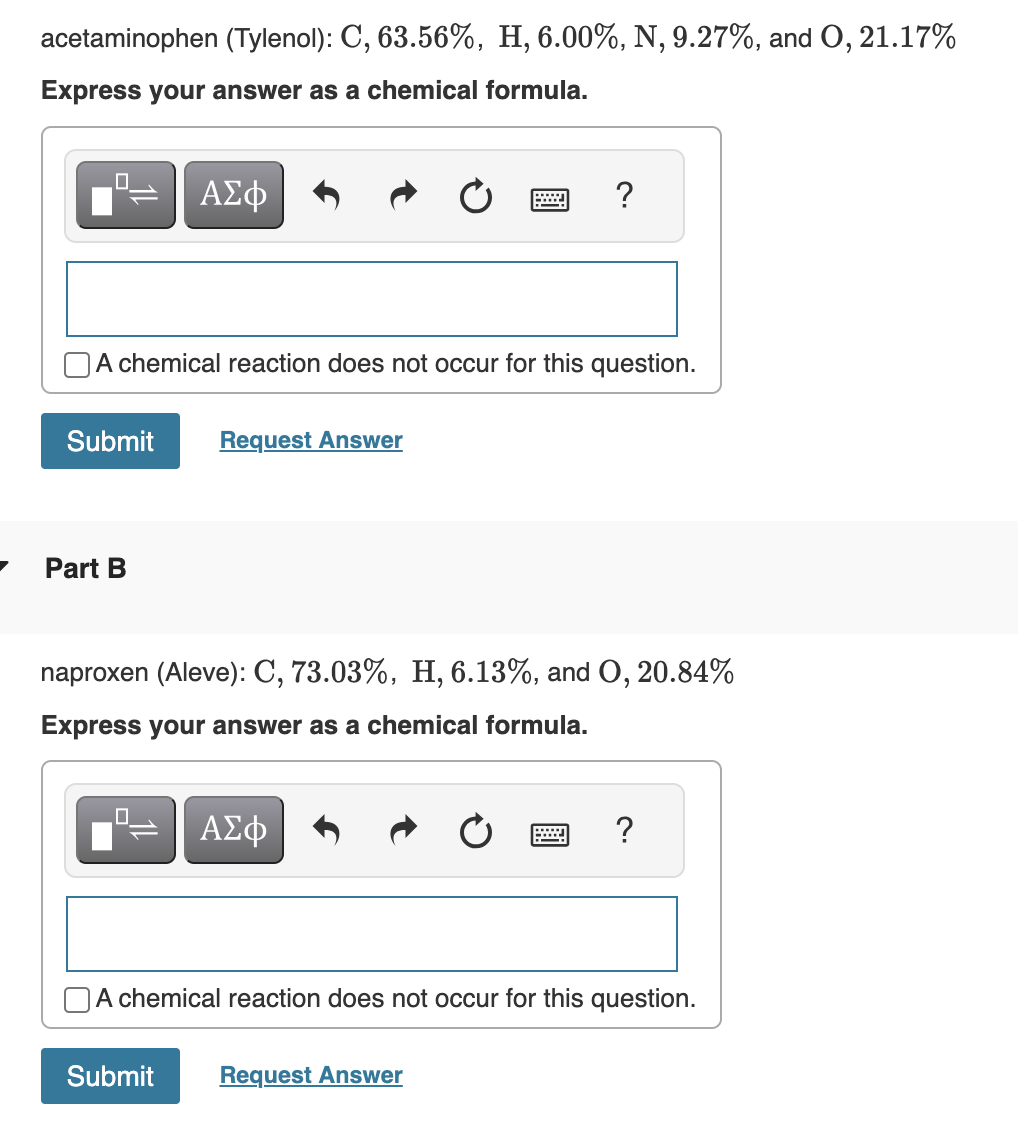Collapse the Part B section triangle

click(x=5, y=565)
